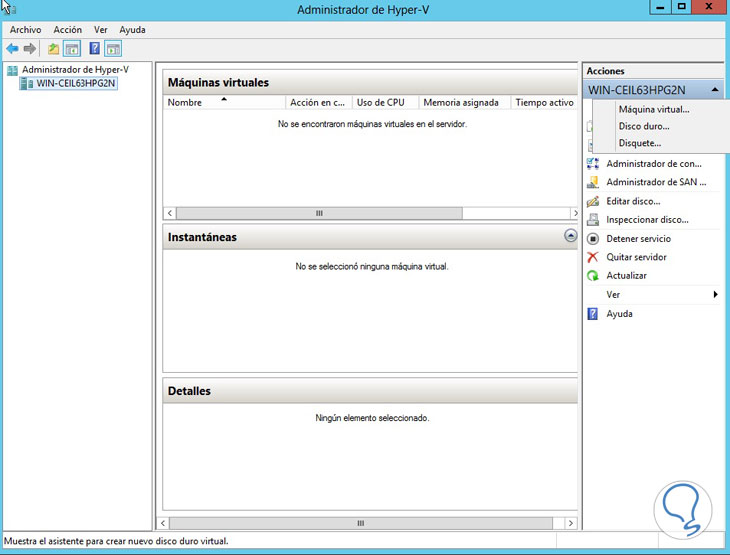Click the Máquinas virtuales section heading

(218, 82)
